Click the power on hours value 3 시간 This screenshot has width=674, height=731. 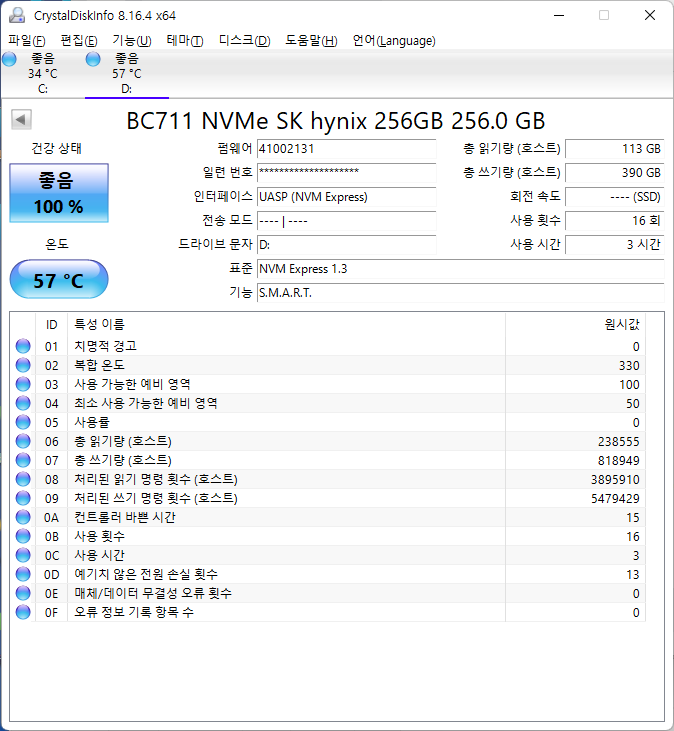tap(615, 244)
